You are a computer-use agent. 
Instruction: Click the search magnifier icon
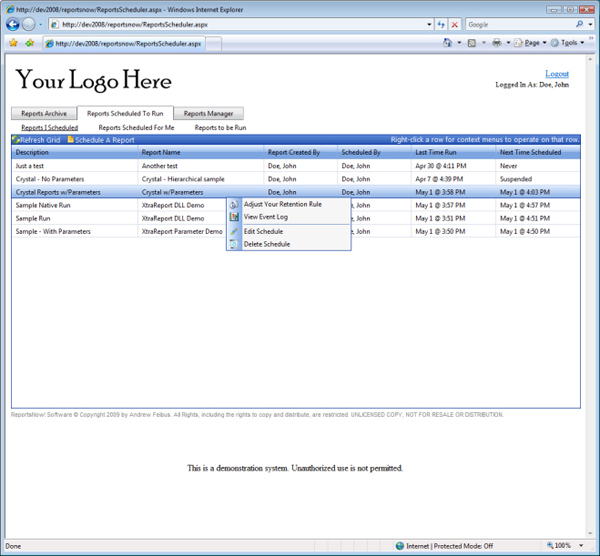pos(580,24)
